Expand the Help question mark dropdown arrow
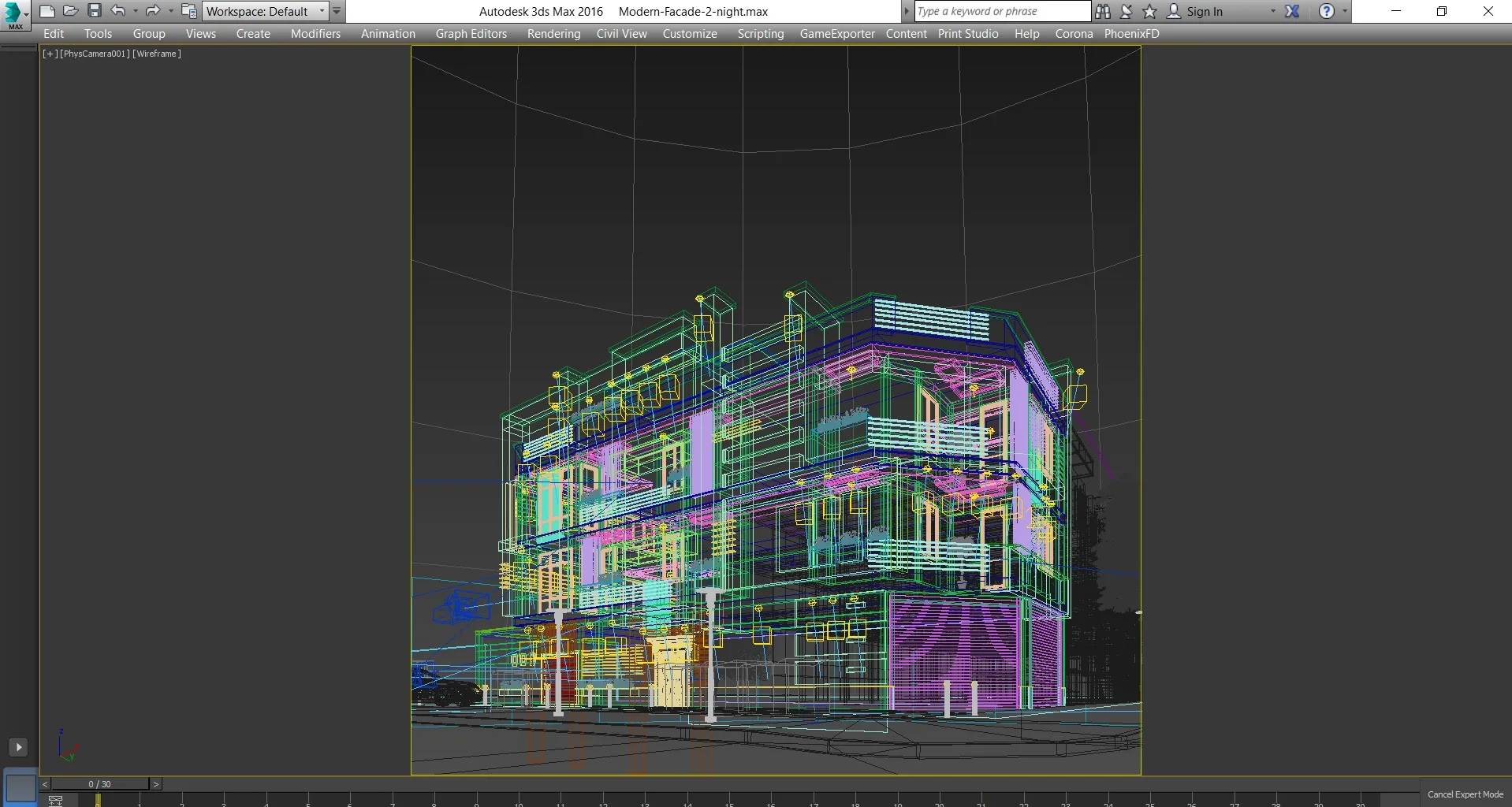Viewport: 1512px width, 807px height. 1345,11
